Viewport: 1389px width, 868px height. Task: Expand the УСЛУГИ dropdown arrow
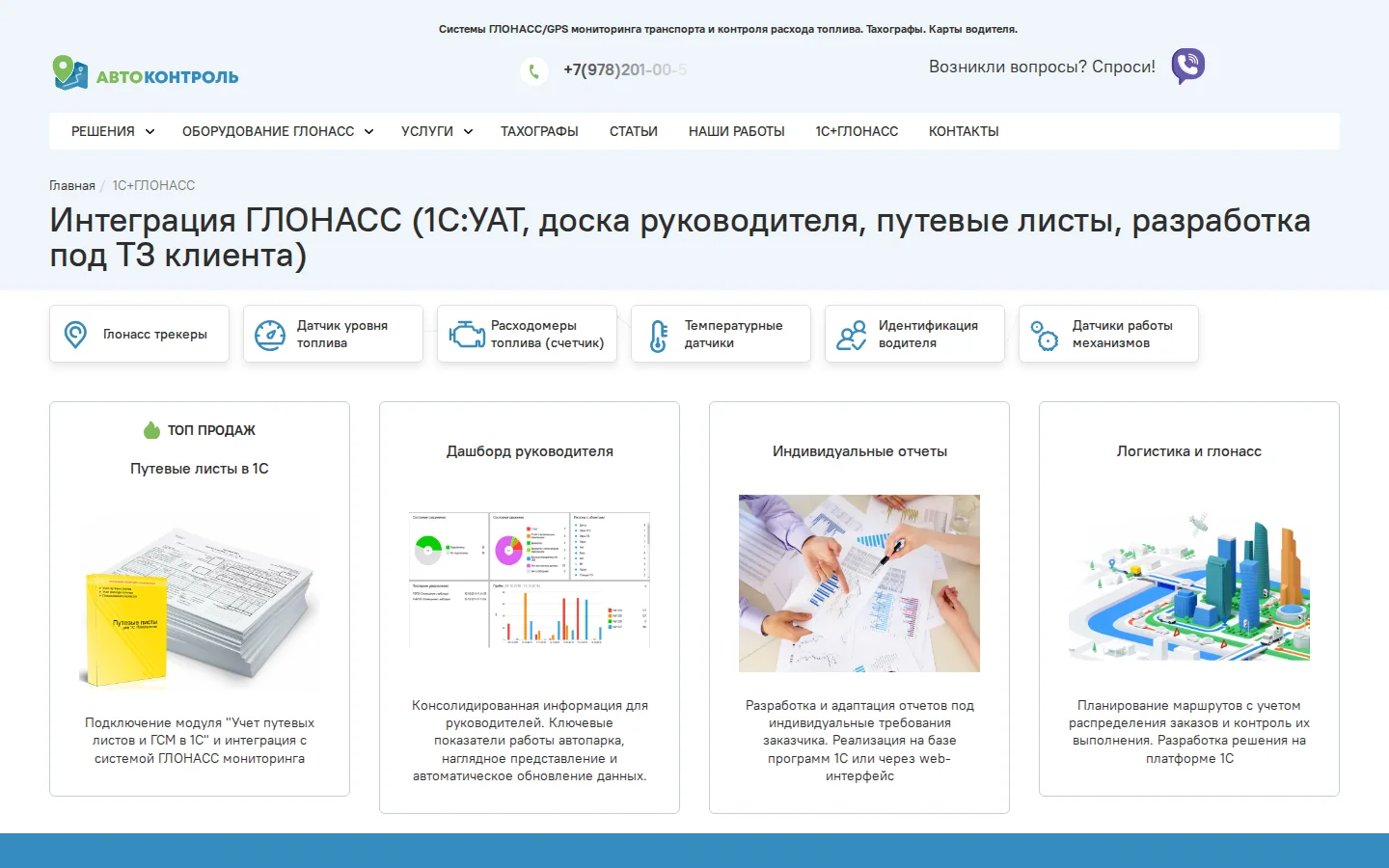tap(468, 132)
